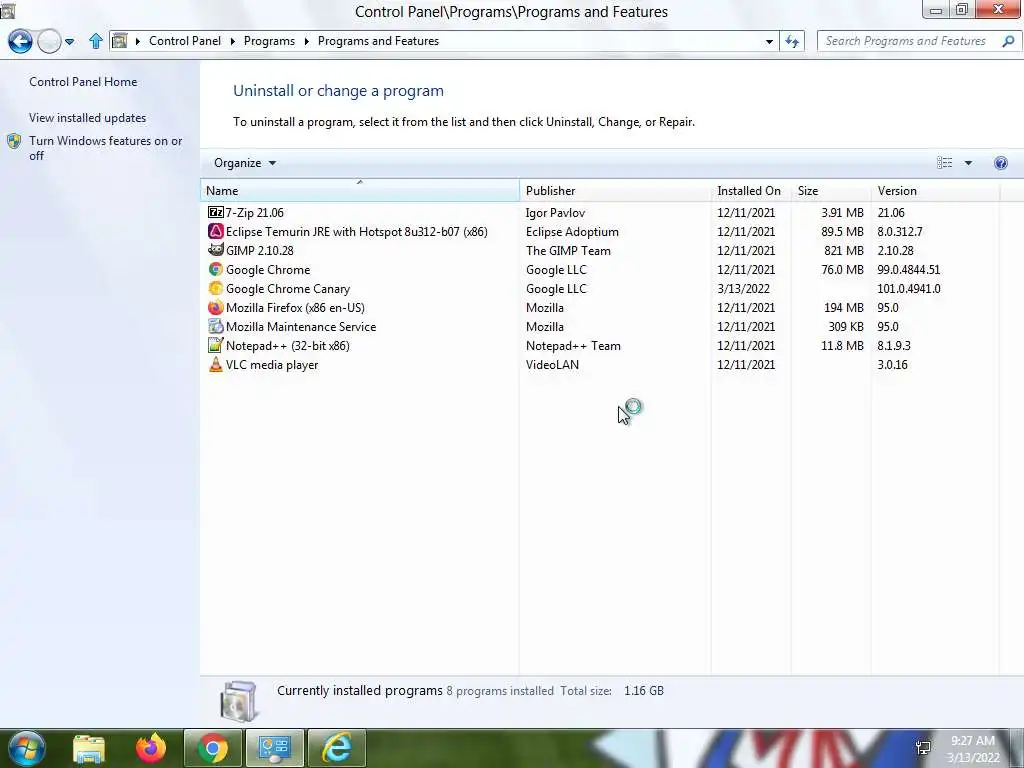Sort list by the Size column header
The image size is (1024, 768).
pos(831,191)
